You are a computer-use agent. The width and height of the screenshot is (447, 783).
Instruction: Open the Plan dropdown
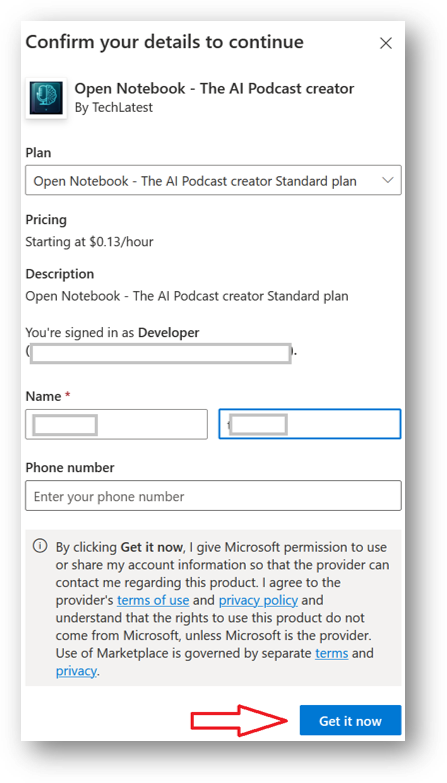click(x=213, y=180)
